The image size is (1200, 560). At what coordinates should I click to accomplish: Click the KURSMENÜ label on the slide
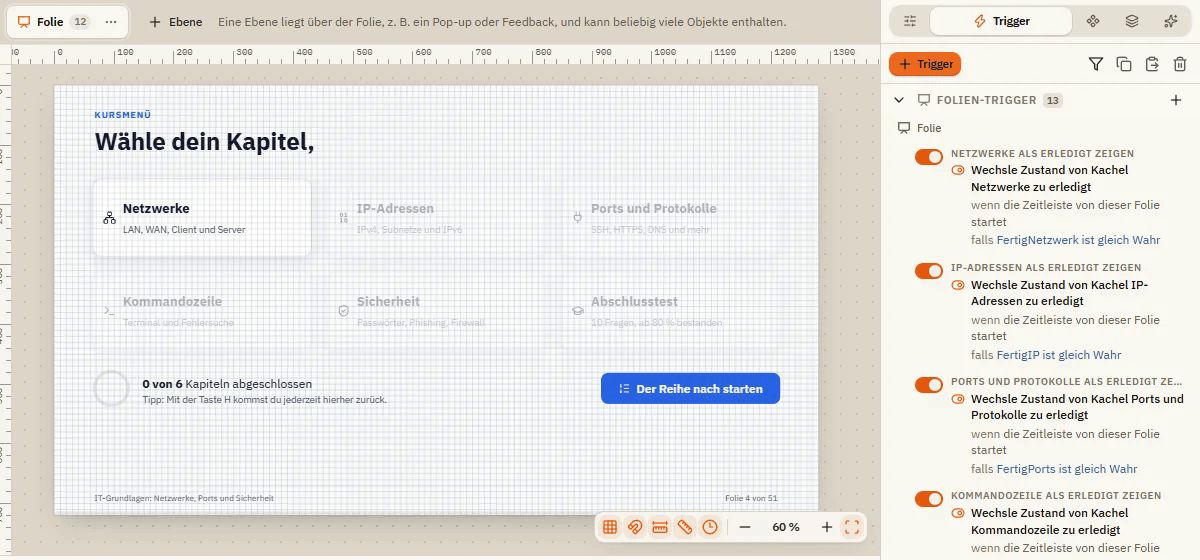point(123,115)
